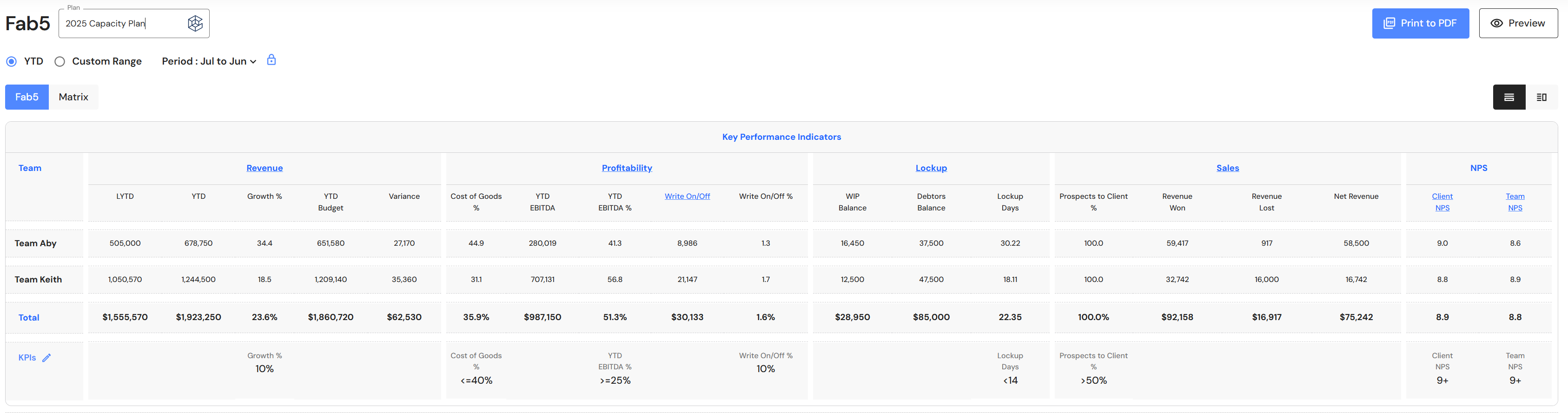Screen dimensions: 1568x413
Task: Click the Team NPS column link
Action: (x=1515, y=202)
